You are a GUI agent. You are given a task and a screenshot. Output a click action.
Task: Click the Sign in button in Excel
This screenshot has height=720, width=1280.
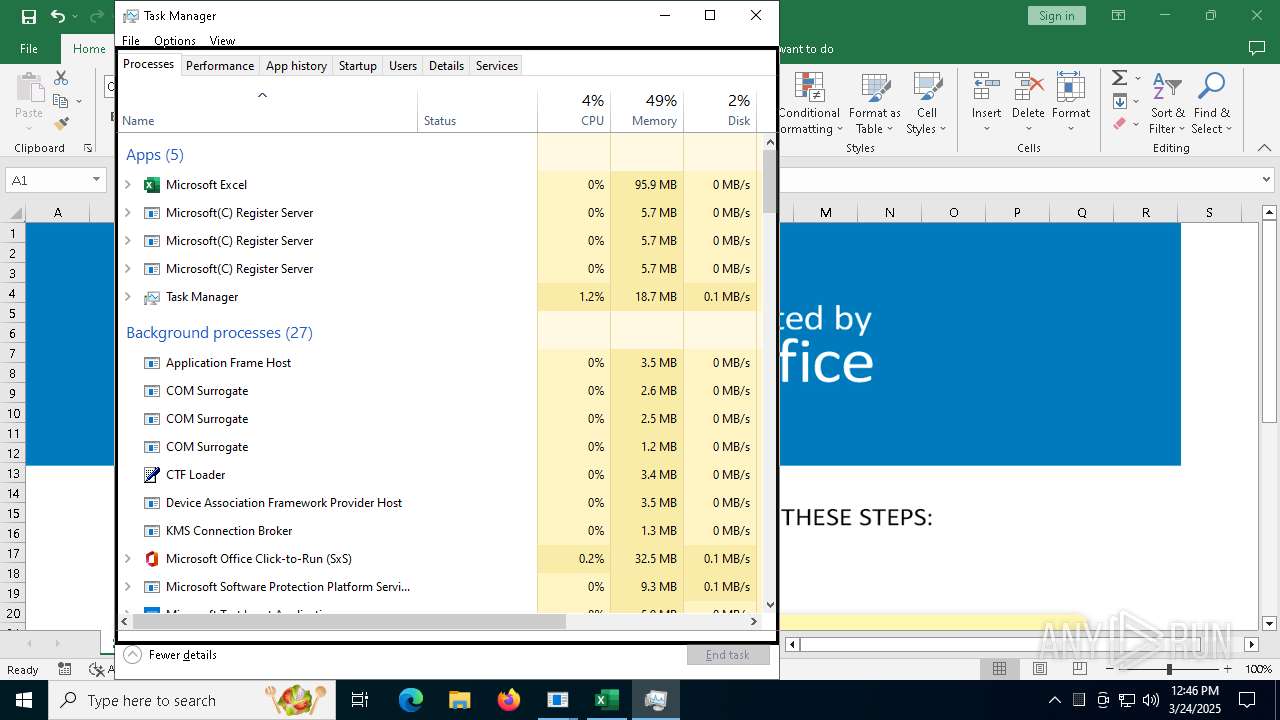tap(1056, 16)
